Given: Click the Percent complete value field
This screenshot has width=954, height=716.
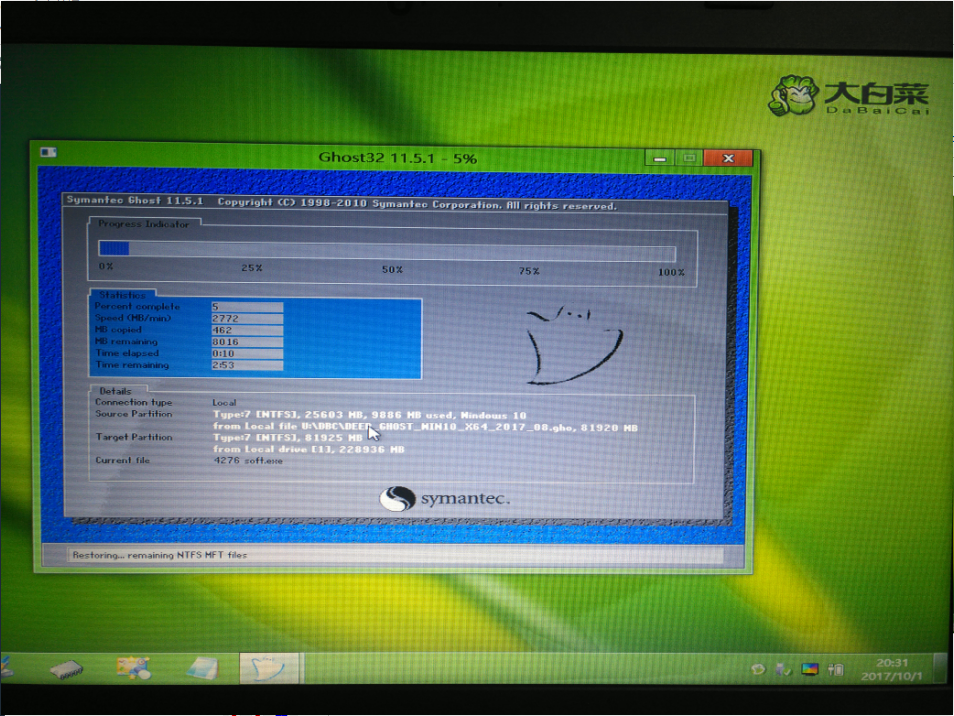Looking at the screenshot, I should point(247,307).
